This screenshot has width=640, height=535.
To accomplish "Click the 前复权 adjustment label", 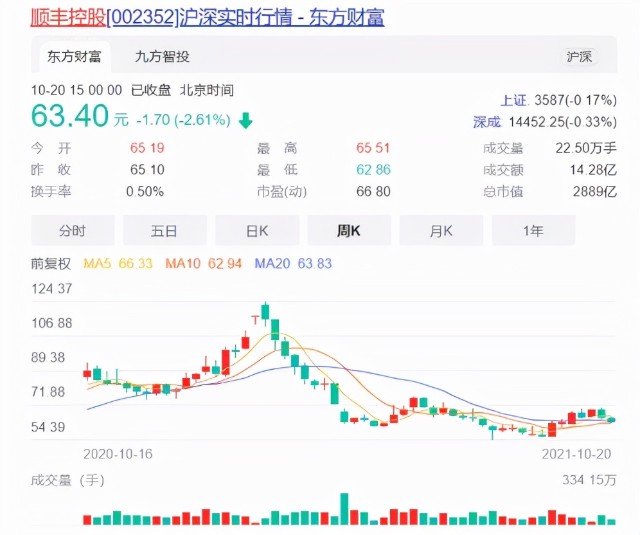I will pos(51,264).
